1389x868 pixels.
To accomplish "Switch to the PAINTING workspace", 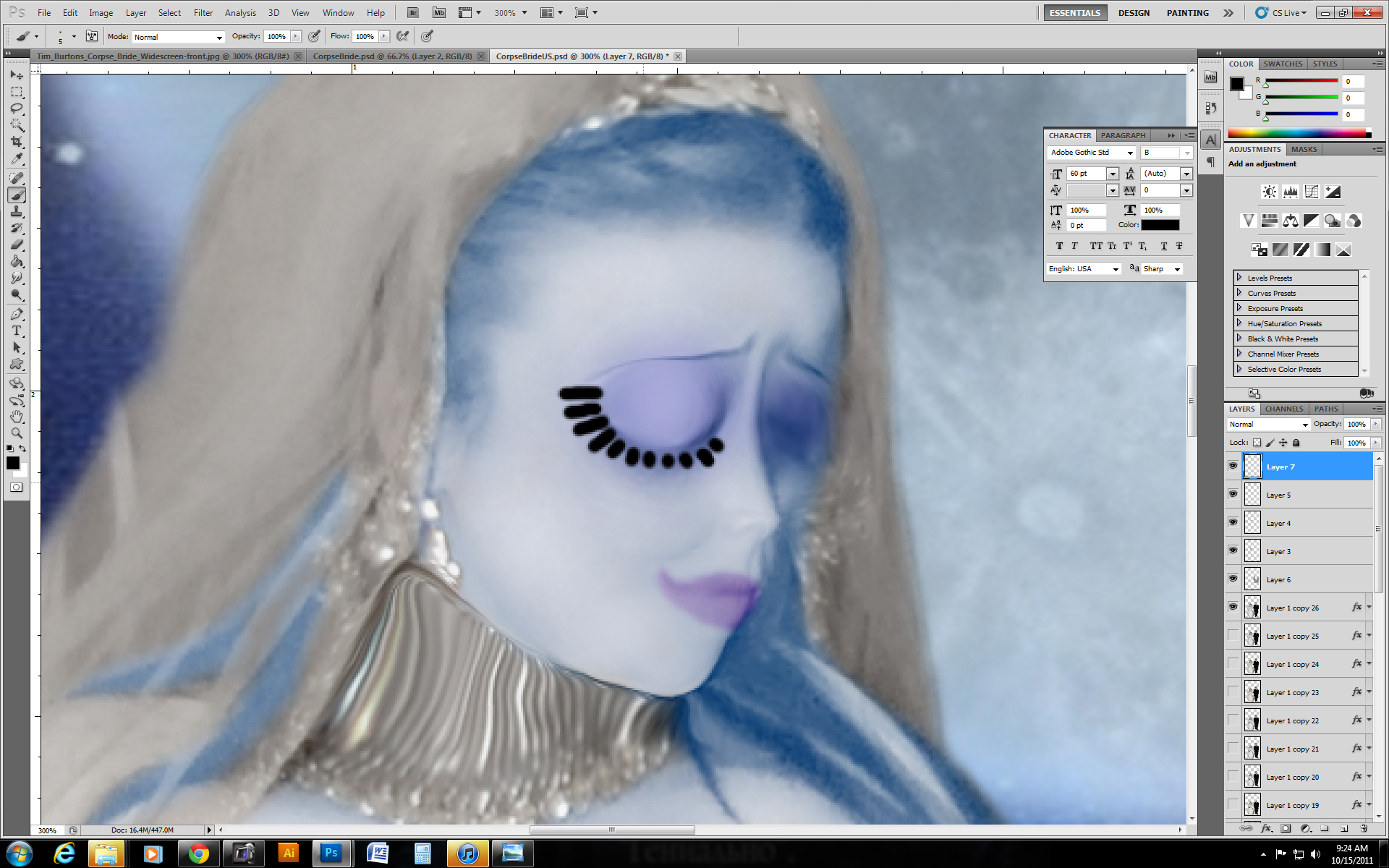I will point(1188,13).
